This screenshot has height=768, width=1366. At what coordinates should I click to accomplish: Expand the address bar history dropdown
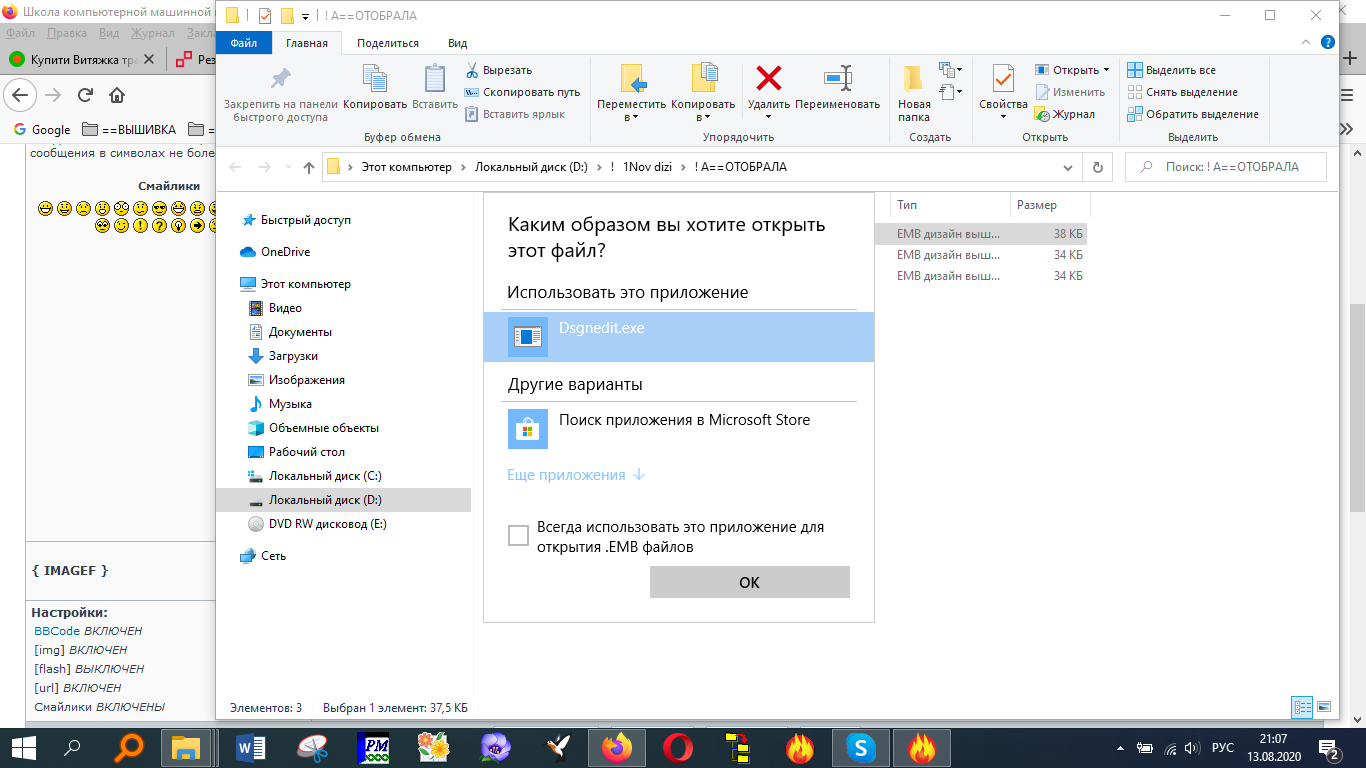(x=1067, y=168)
